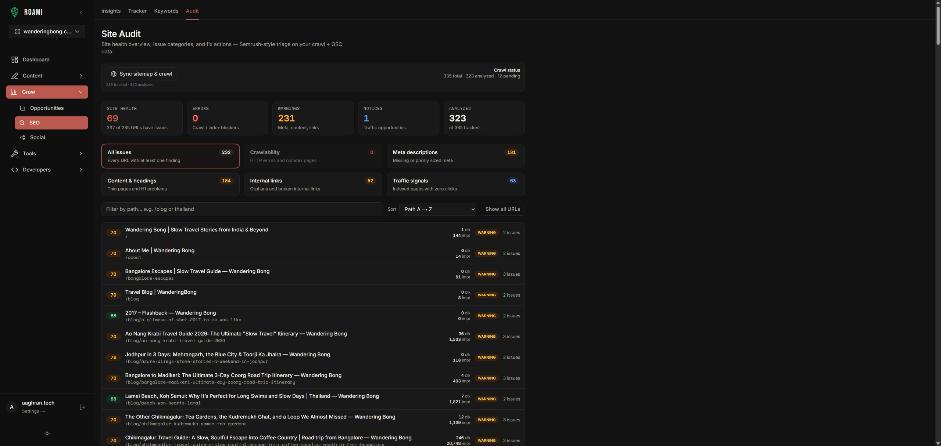Click the Opportunities icon in the sidebar
This screenshot has height=446, width=941.
23,108
